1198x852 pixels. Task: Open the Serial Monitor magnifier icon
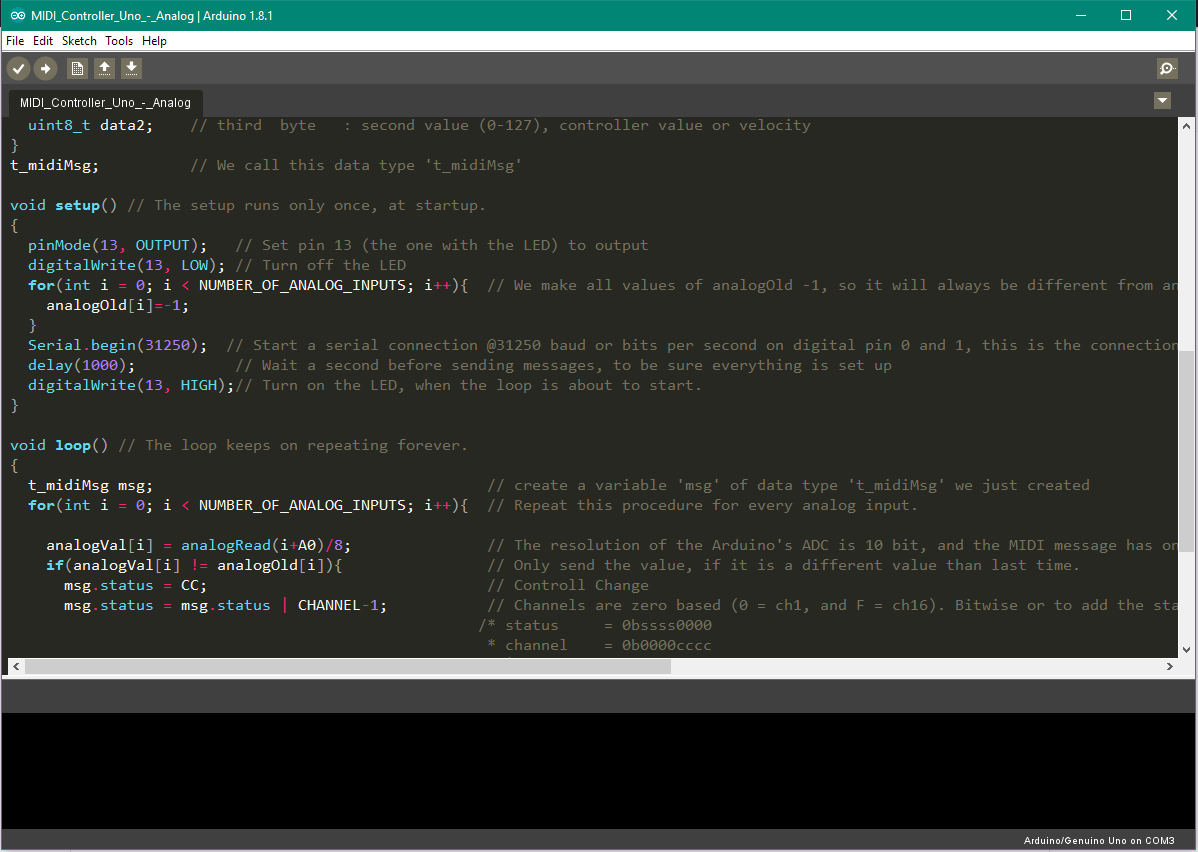coord(1167,69)
